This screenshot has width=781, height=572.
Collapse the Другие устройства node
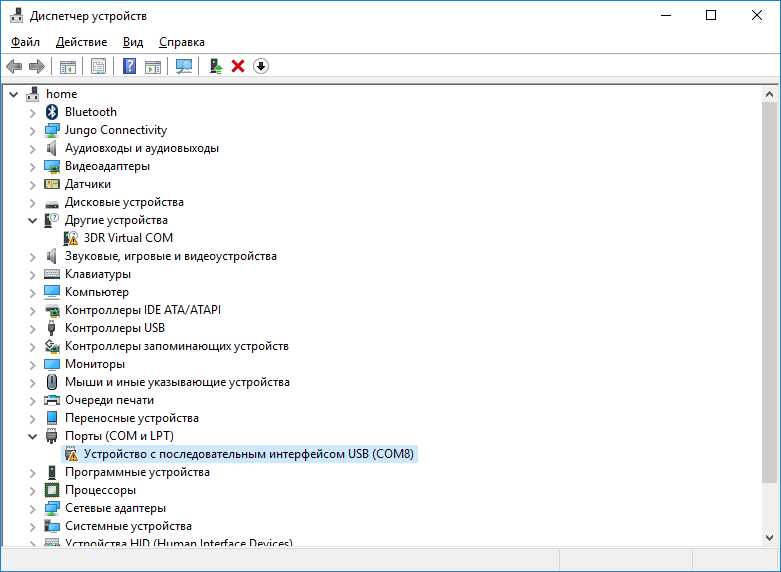pyautogui.click(x=32, y=220)
